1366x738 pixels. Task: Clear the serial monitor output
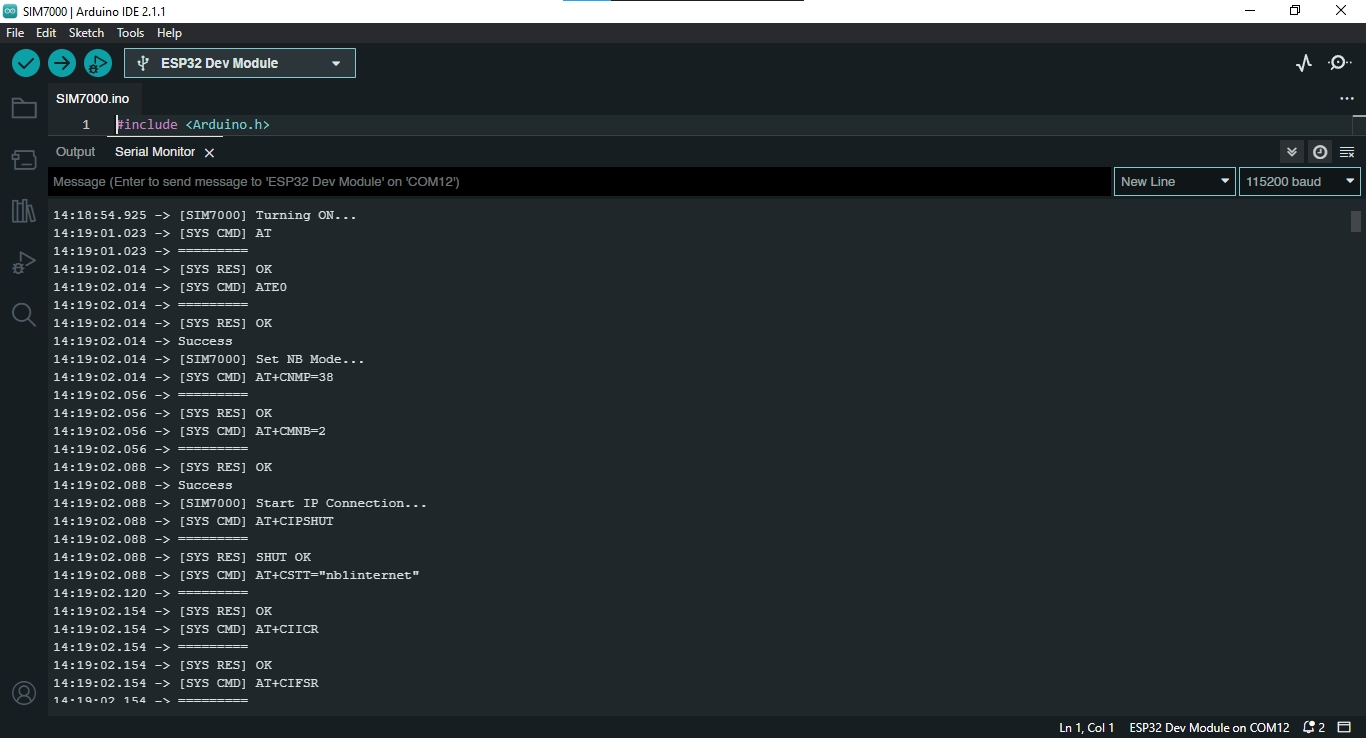[1347, 152]
